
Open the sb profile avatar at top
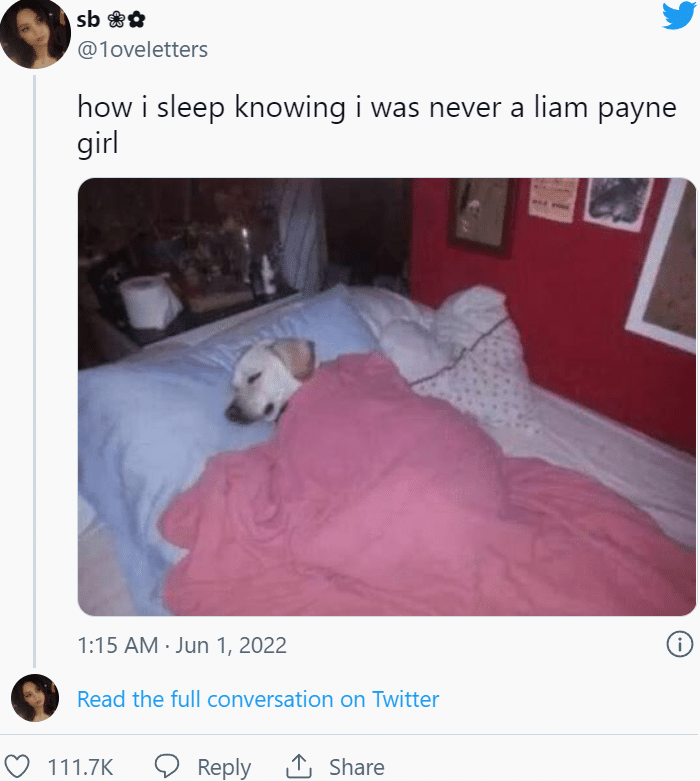(x=35, y=33)
